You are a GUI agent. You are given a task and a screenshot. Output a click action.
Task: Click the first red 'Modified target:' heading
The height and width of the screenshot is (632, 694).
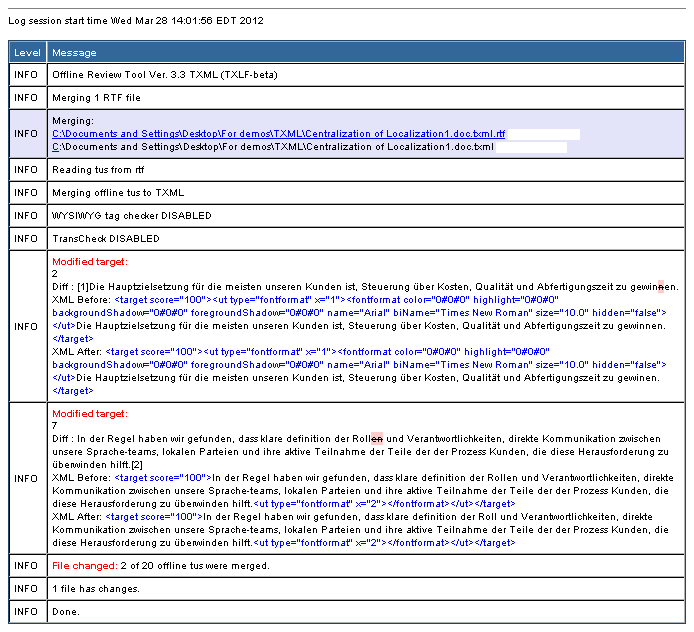(90, 262)
